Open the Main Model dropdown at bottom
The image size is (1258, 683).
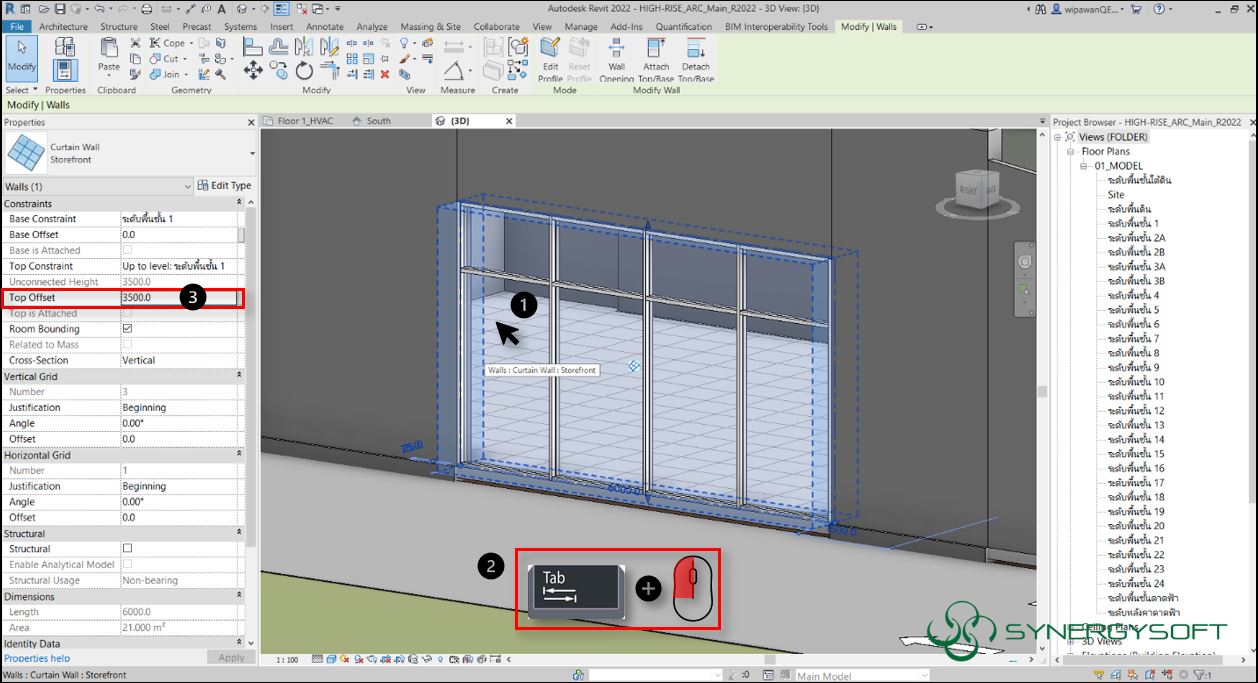[925, 675]
